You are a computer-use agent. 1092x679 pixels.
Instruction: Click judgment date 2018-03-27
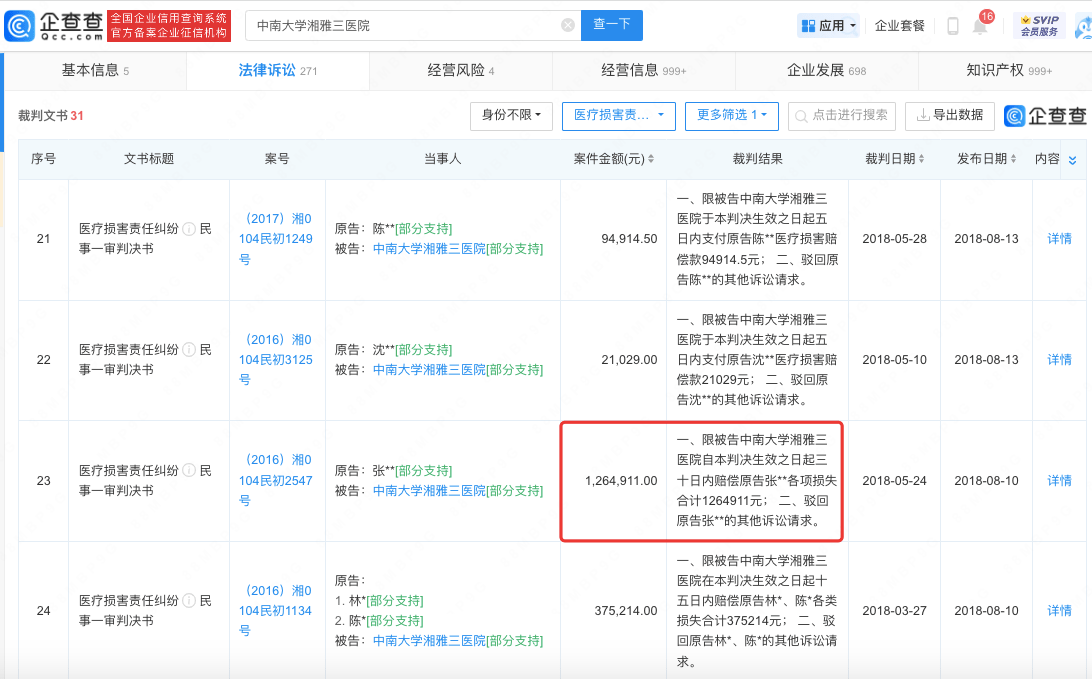tap(894, 611)
